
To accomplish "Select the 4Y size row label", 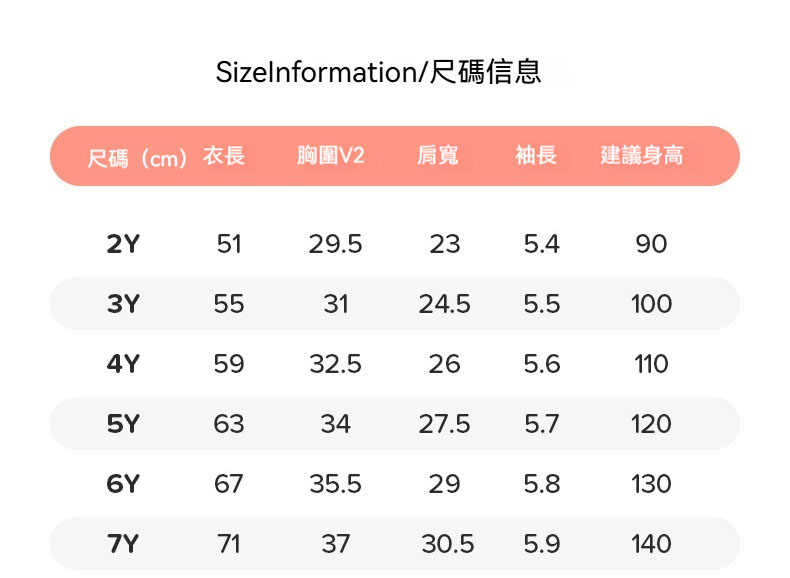I will click(123, 364).
